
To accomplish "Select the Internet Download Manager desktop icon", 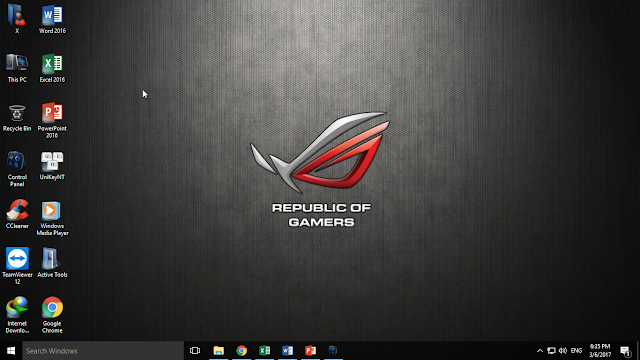I will coord(17,315).
